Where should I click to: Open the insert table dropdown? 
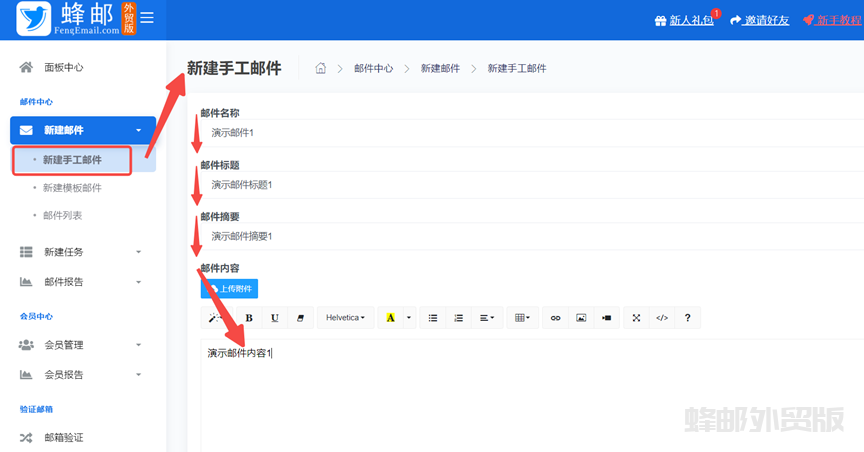coord(522,318)
